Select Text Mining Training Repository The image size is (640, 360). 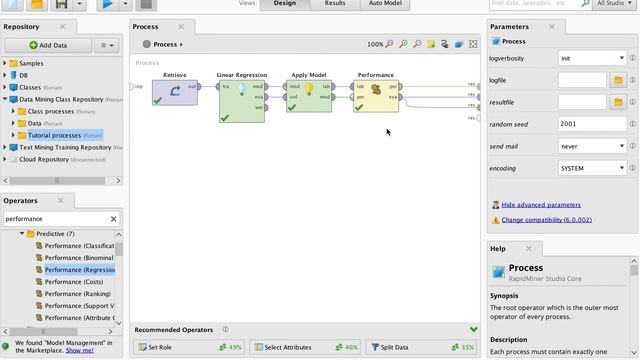click(65, 147)
